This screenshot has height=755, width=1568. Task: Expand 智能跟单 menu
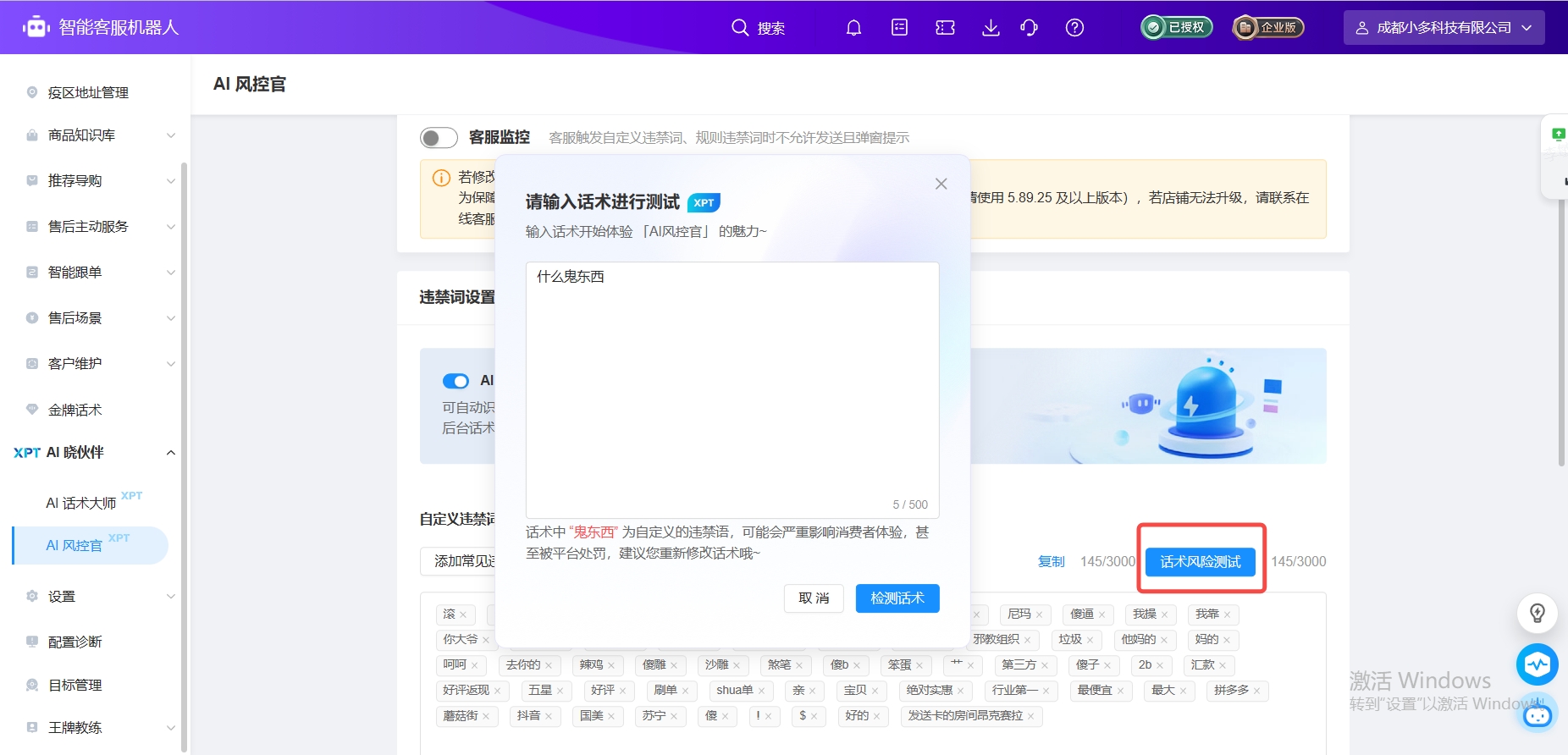click(170, 273)
